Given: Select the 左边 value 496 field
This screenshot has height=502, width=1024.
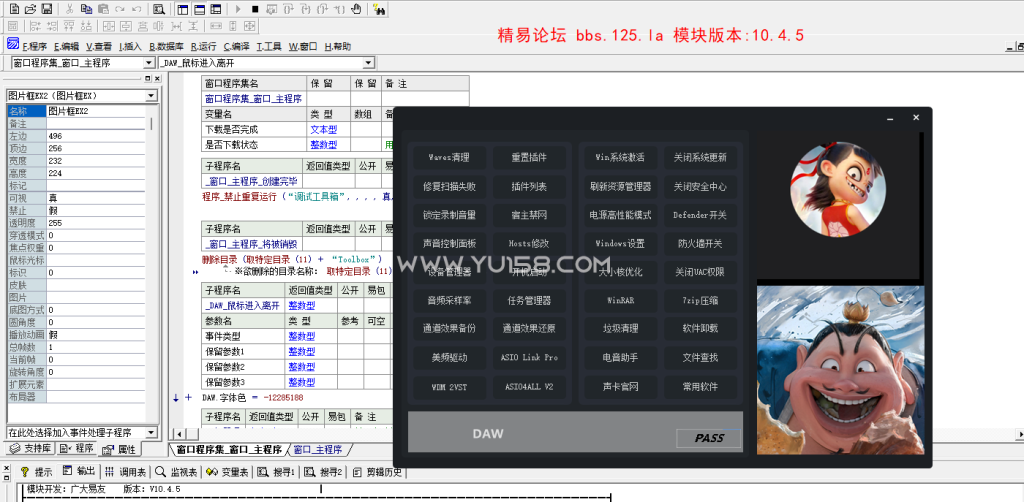Looking at the screenshot, I should tap(95, 136).
